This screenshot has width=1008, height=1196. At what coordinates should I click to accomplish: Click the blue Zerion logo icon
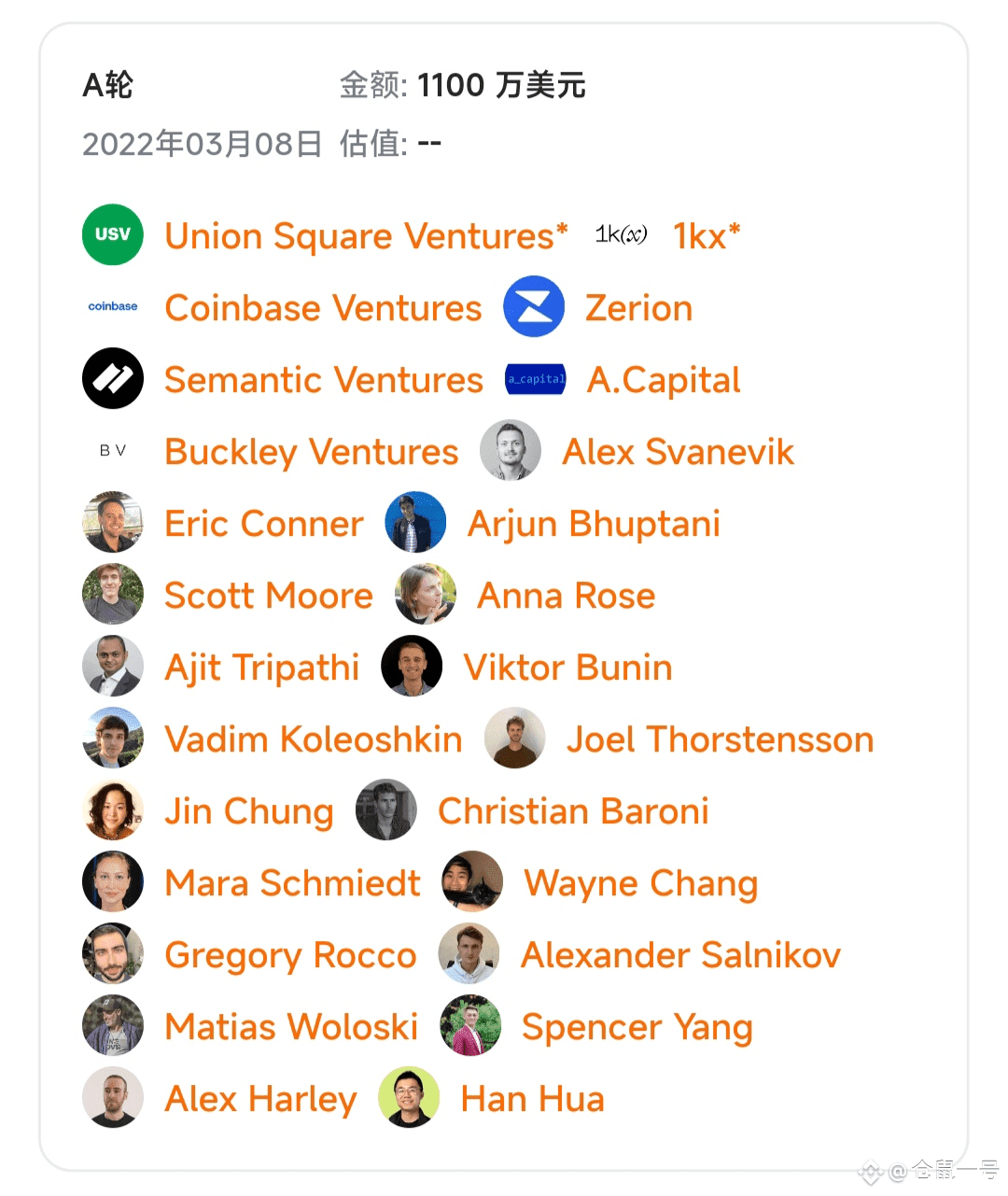[534, 306]
